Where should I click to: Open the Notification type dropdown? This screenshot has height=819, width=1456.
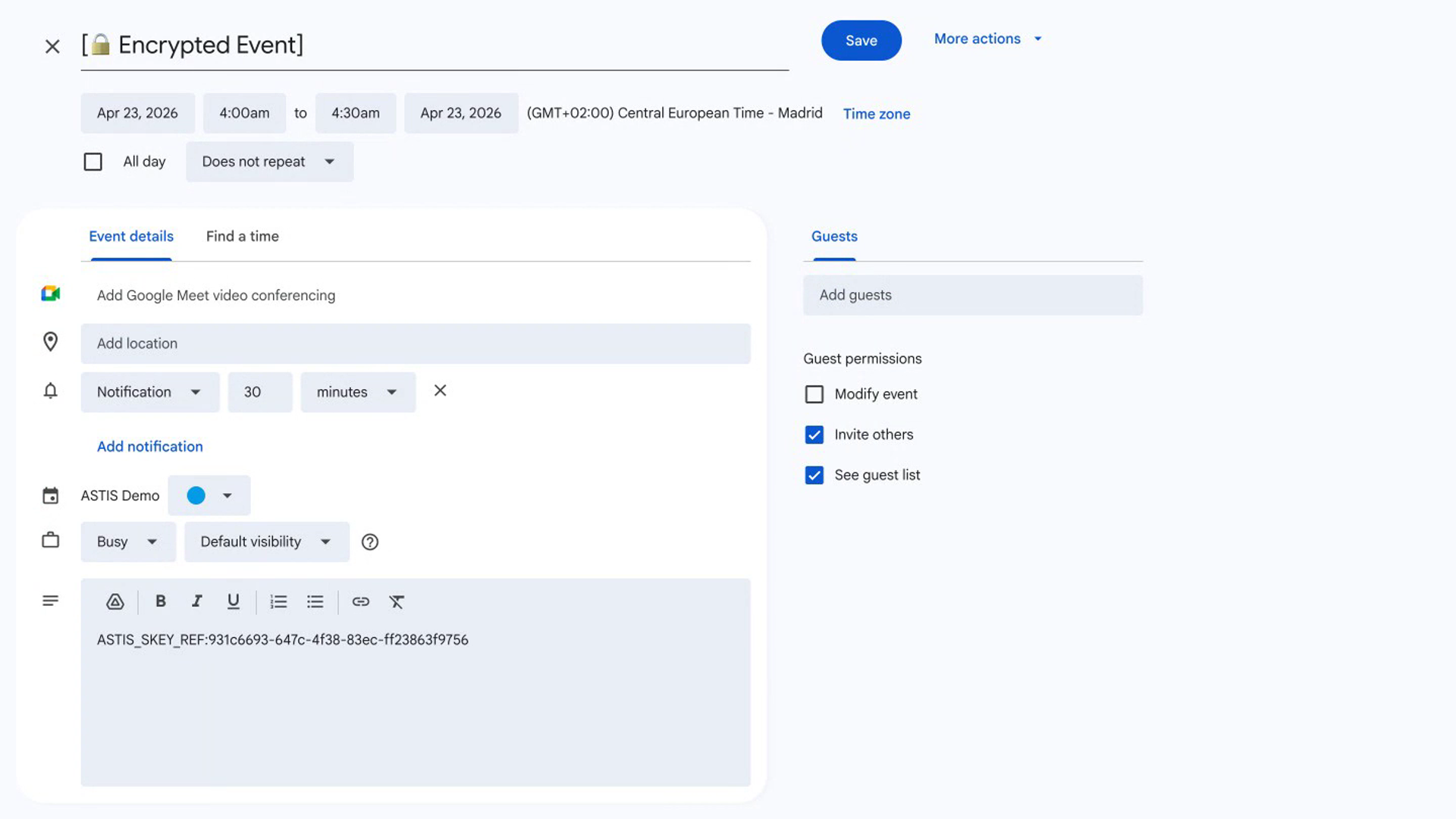click(x=150, y=392)
